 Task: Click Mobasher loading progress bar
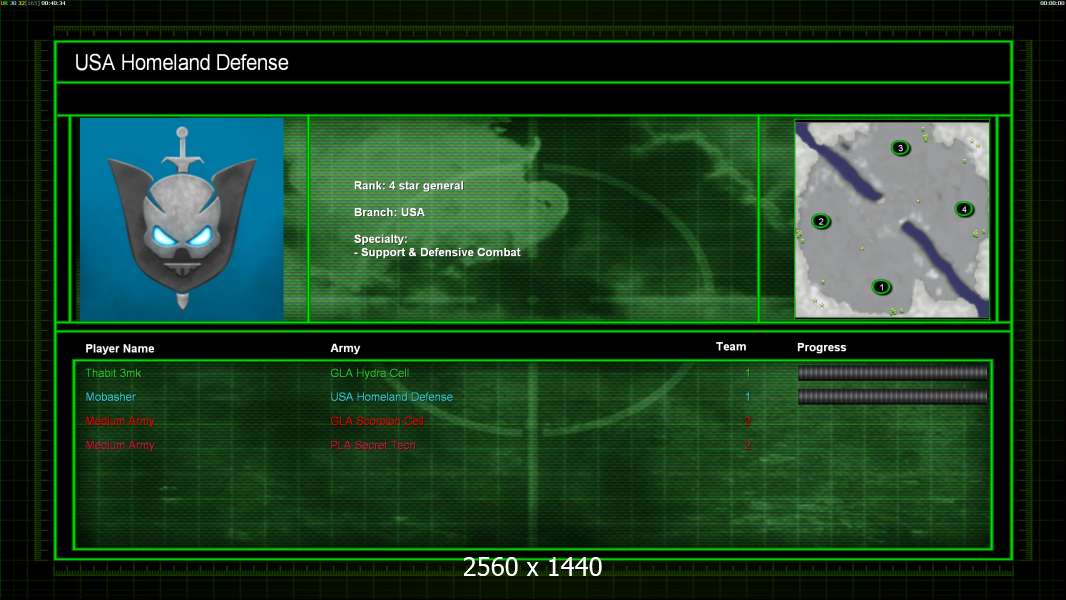[893, 397]
